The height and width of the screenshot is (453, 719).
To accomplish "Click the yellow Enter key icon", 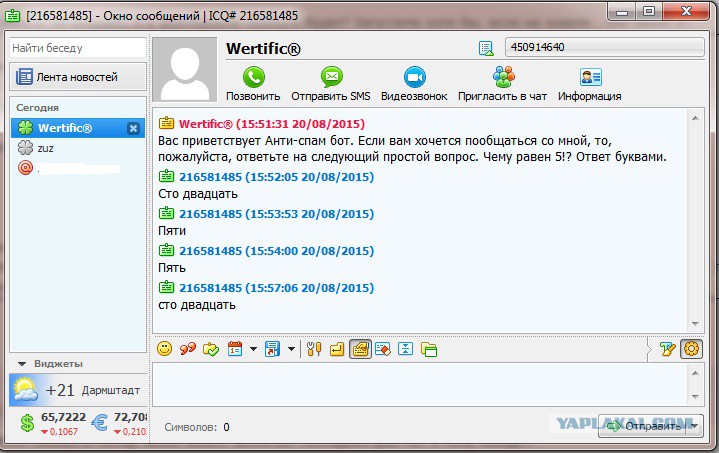I will 337,349.
